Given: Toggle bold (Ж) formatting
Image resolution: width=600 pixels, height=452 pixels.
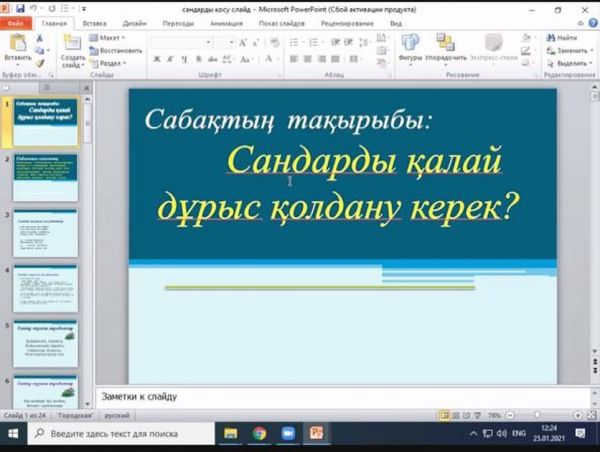Looking at the screenshot, I should click(x=157, y=59).
